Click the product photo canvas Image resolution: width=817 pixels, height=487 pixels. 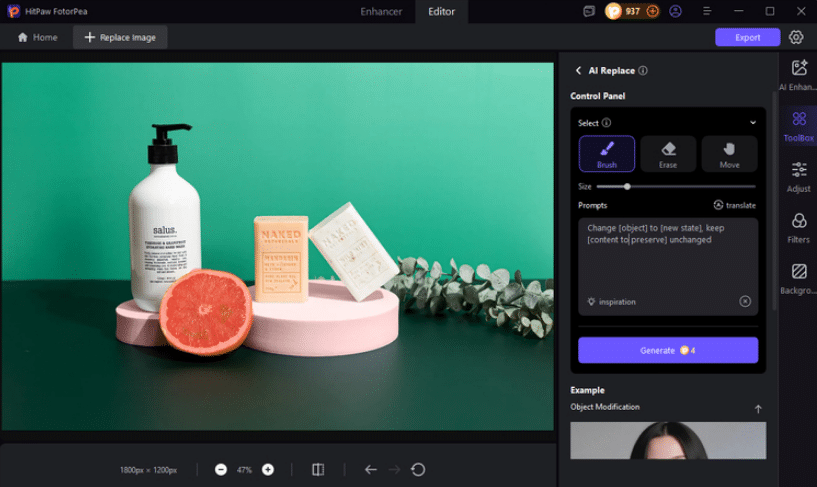coord(278,247)
